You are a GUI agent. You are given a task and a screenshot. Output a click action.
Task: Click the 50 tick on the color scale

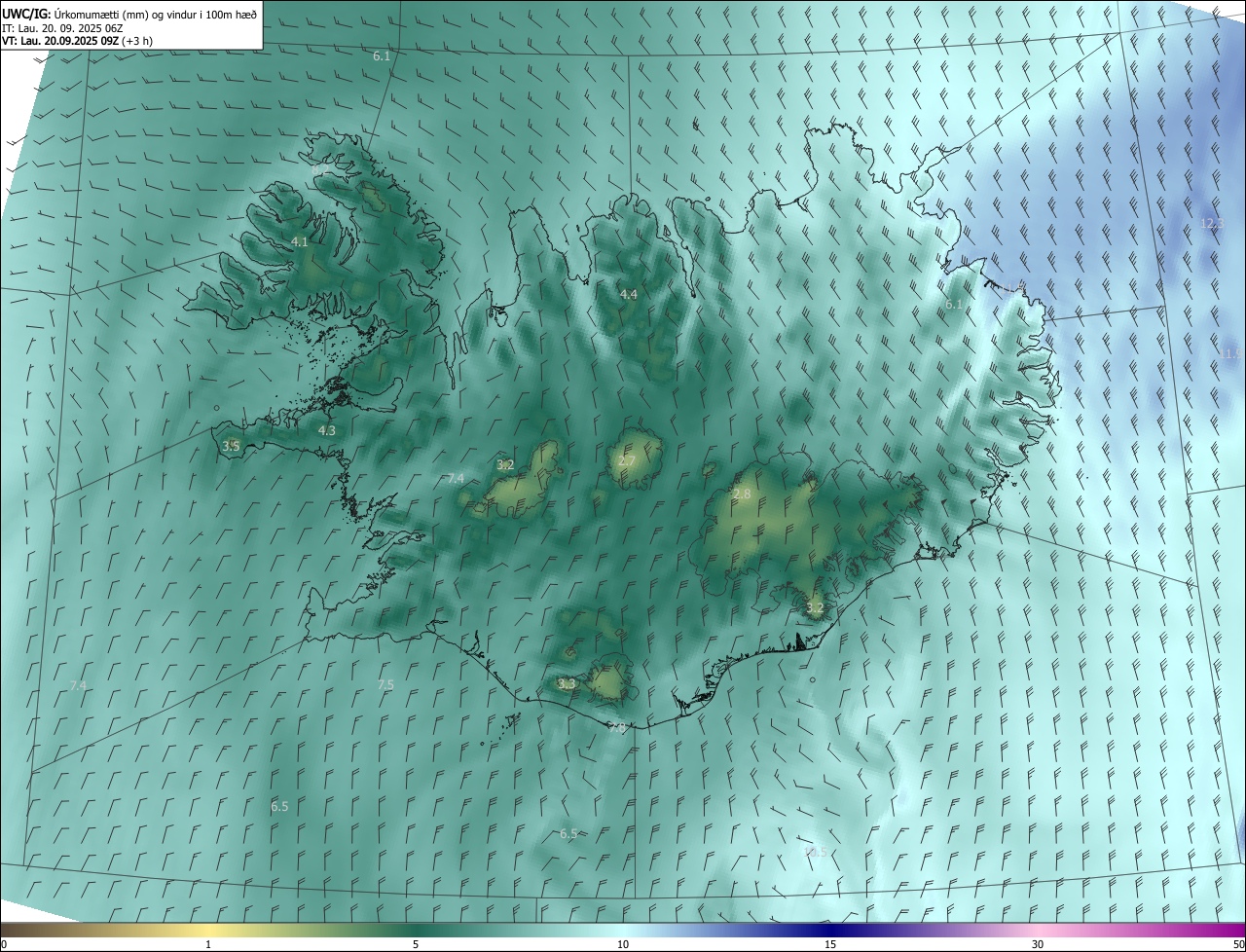pos(1239,944)
